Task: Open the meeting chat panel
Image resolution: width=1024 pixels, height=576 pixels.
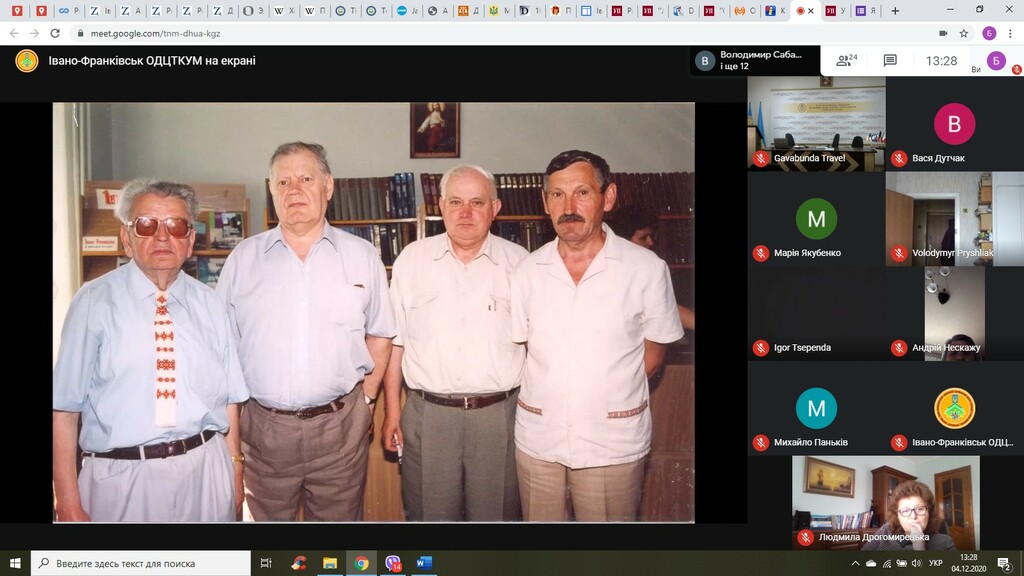Action: click(890, 60)
